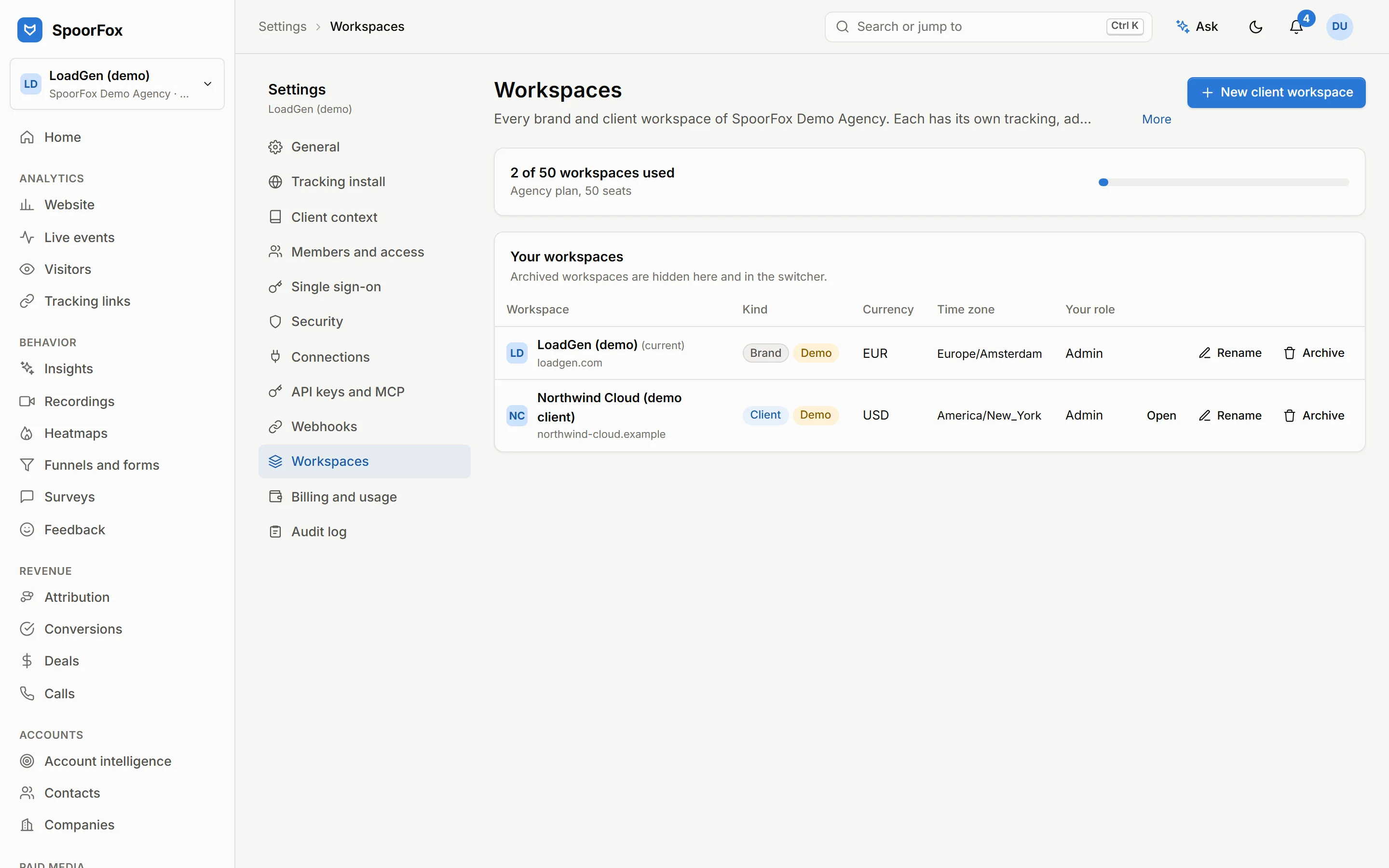Toggle dark mode moon icon

(x=1256, y=27)
